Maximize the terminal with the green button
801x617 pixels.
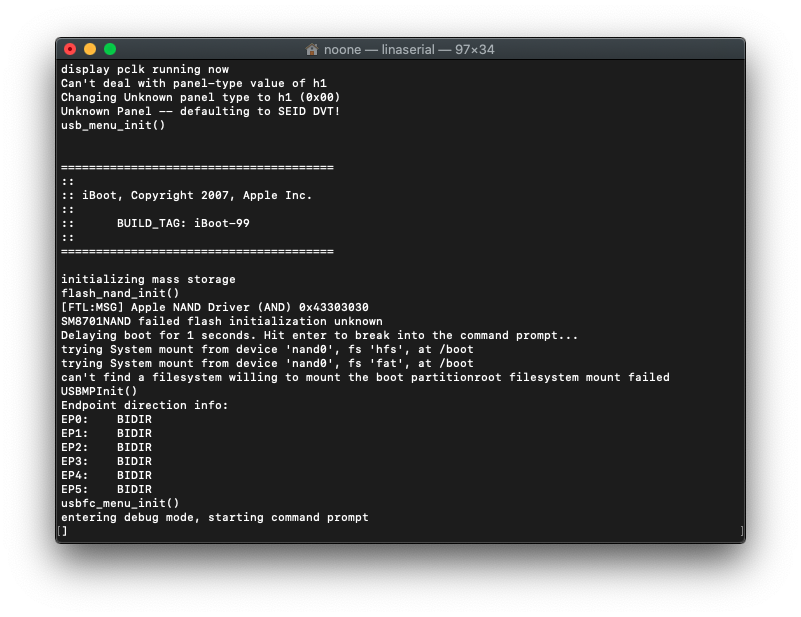pos(110,49)
